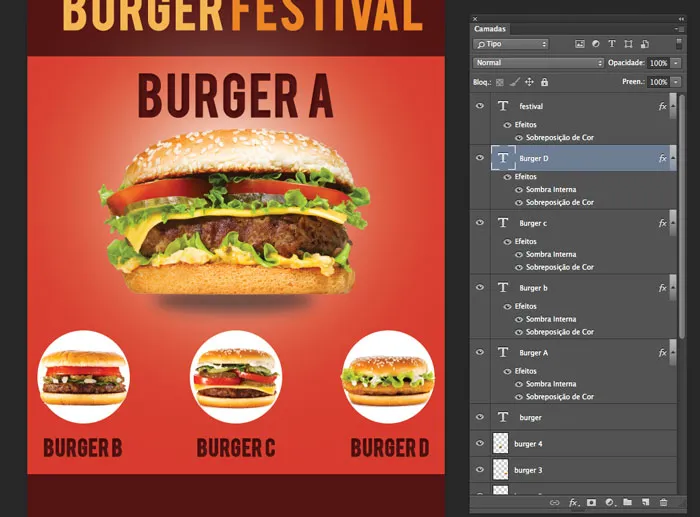The height and width of the screenshot is (517, 700).
Task: Open the Camadas panel options menu
Action: point(679,29)
